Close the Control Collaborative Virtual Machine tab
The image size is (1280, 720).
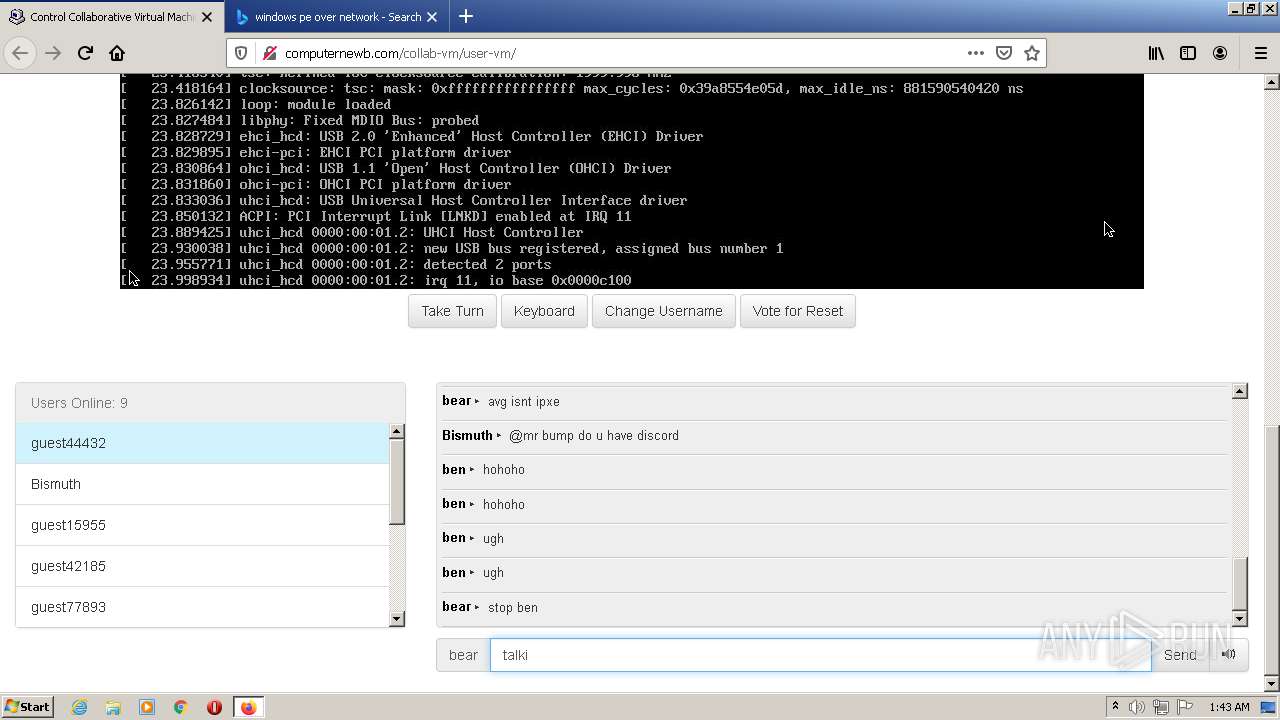click(208, 17)
